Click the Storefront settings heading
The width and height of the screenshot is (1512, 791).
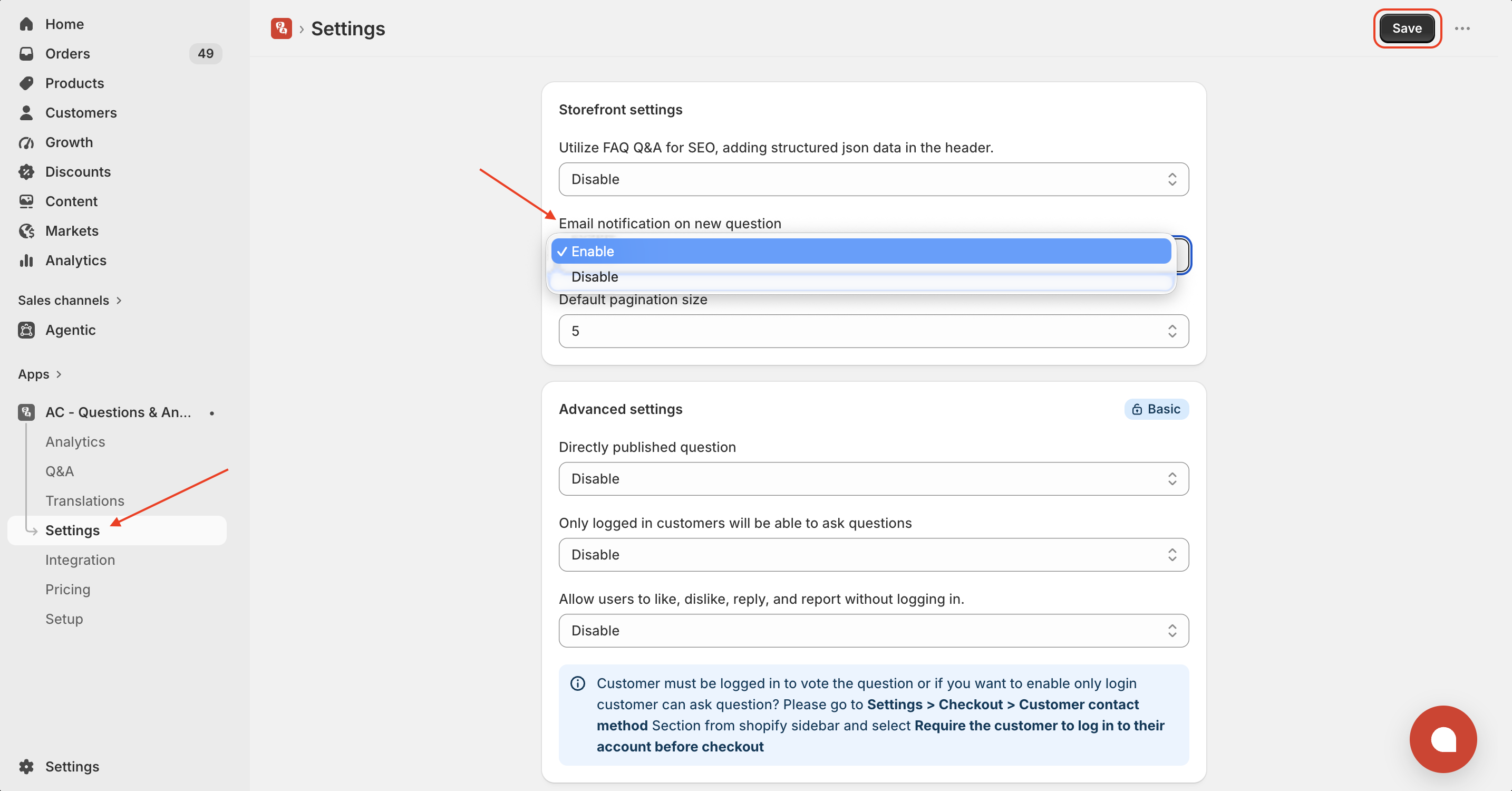point(621,110)
